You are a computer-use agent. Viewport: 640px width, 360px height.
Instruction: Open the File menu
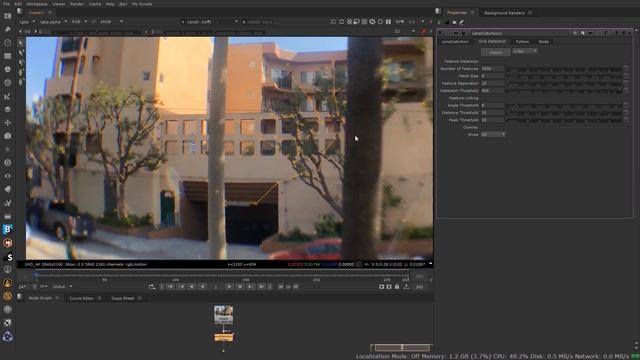(6, 4)
